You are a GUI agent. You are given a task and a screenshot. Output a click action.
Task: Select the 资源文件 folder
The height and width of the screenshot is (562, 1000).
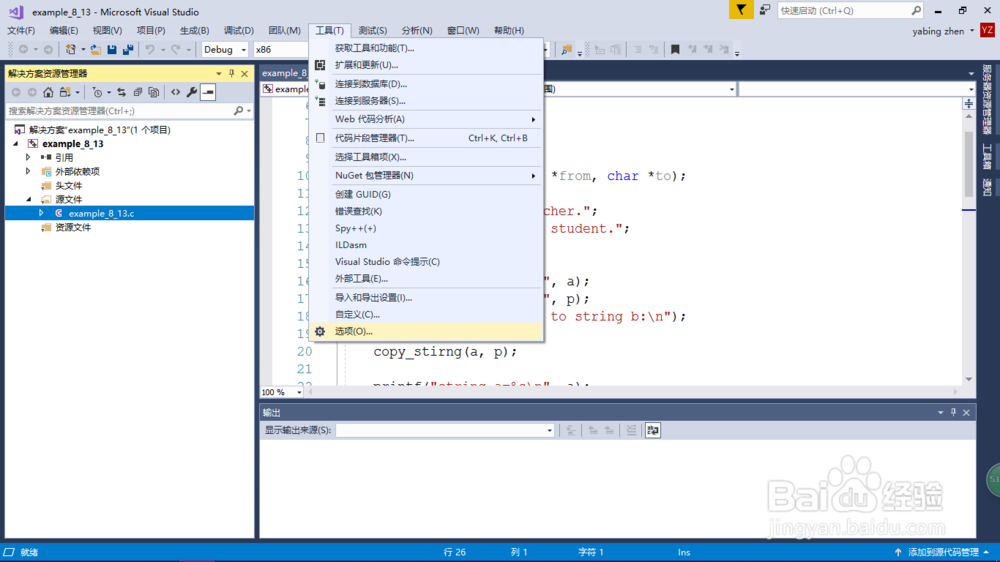(x=73, y=227)
